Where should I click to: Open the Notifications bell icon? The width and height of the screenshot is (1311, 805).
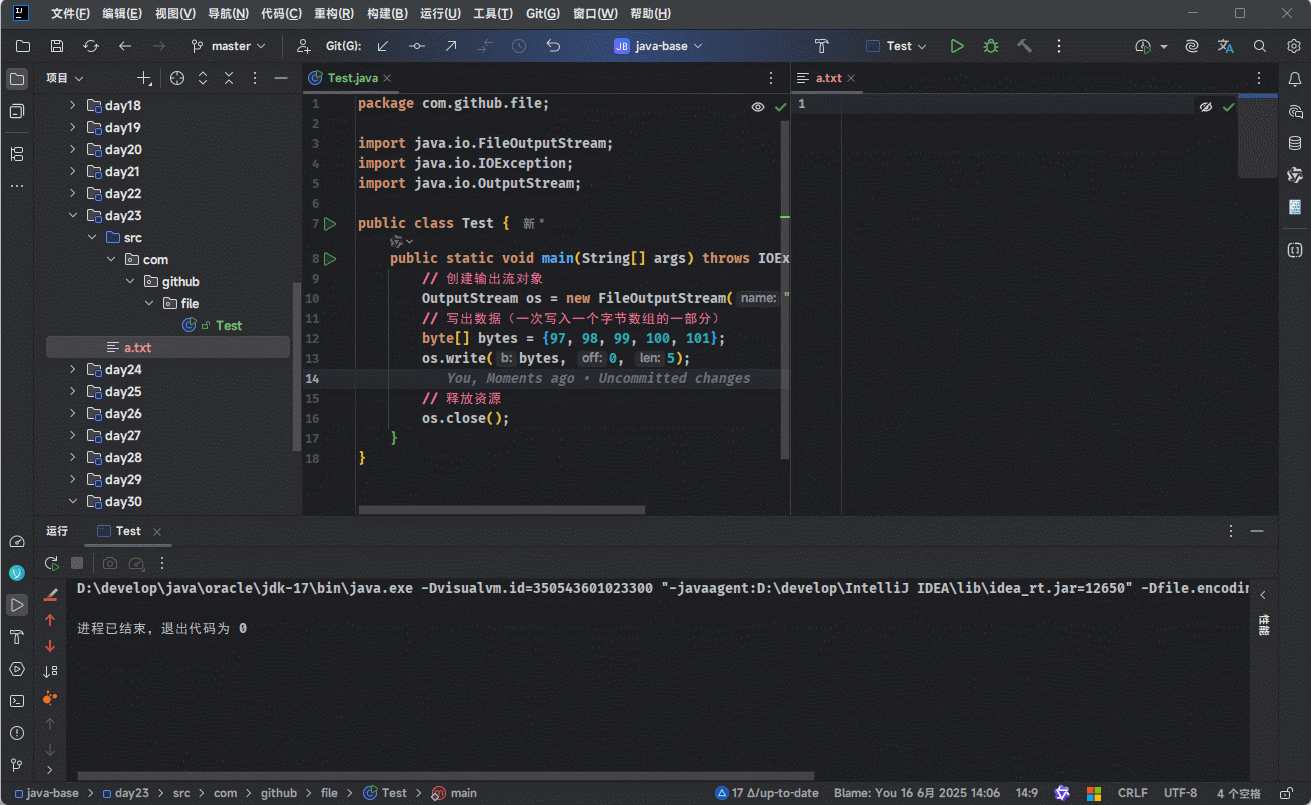pyautogui.click(x=1295, y=79)
